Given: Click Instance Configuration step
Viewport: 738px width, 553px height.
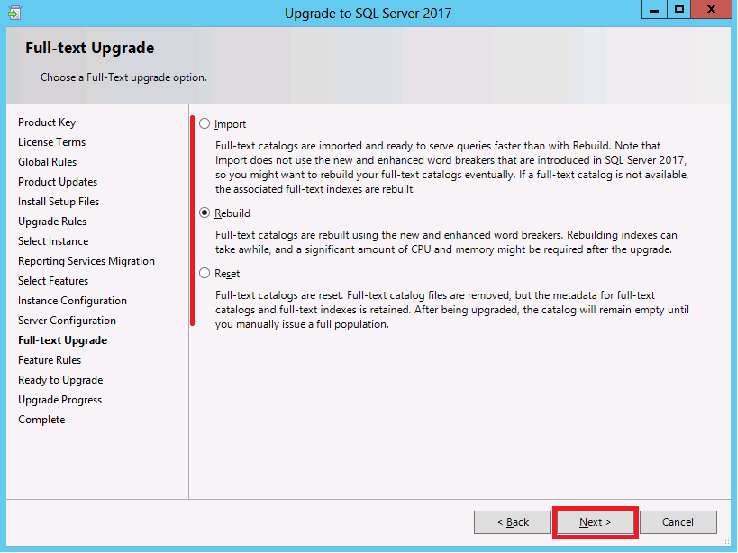Looking at the screenshot, I should 72,300.
